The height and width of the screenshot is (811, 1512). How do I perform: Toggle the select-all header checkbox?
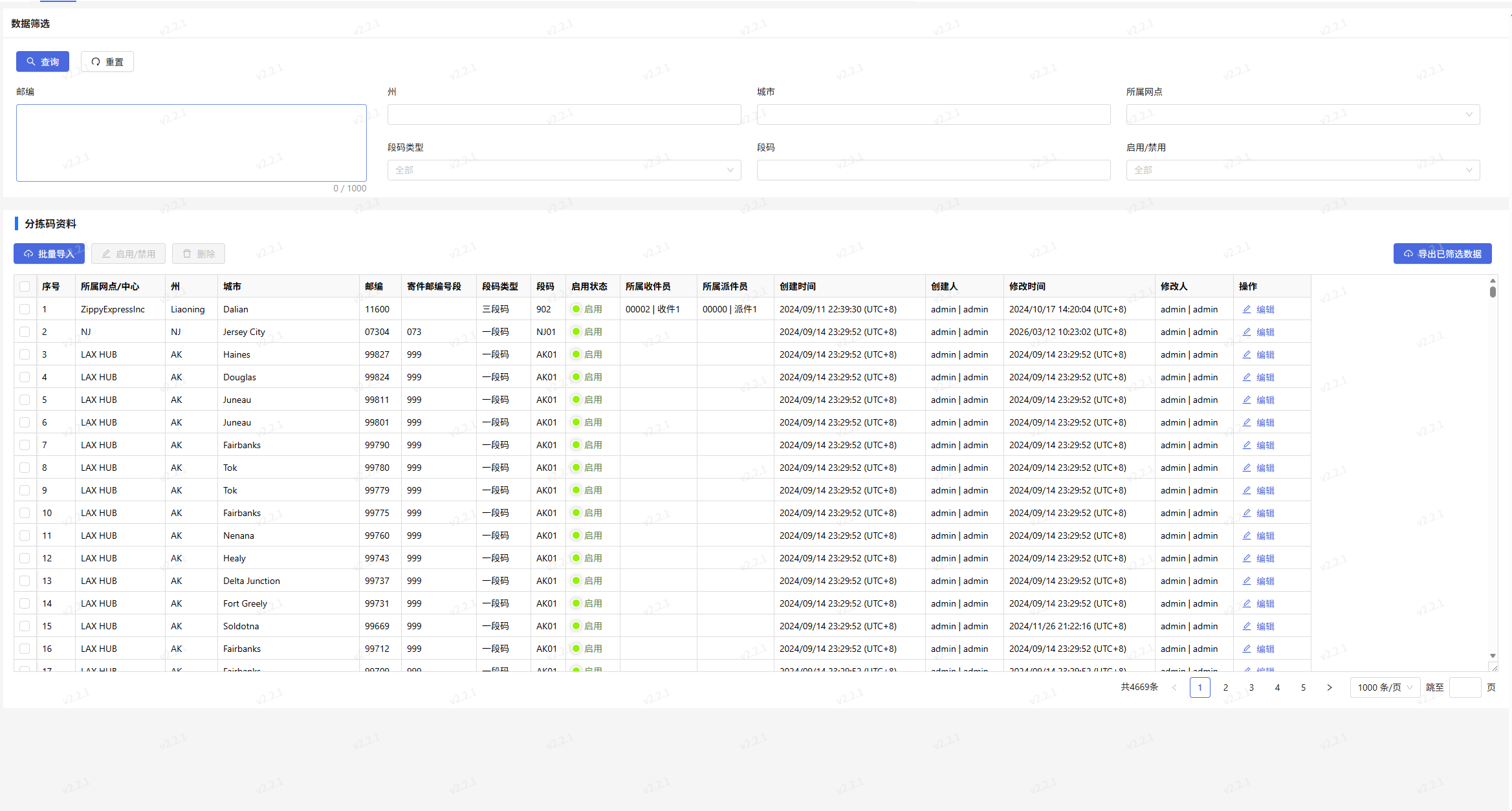pyautogui.click(x=25, y=287)
